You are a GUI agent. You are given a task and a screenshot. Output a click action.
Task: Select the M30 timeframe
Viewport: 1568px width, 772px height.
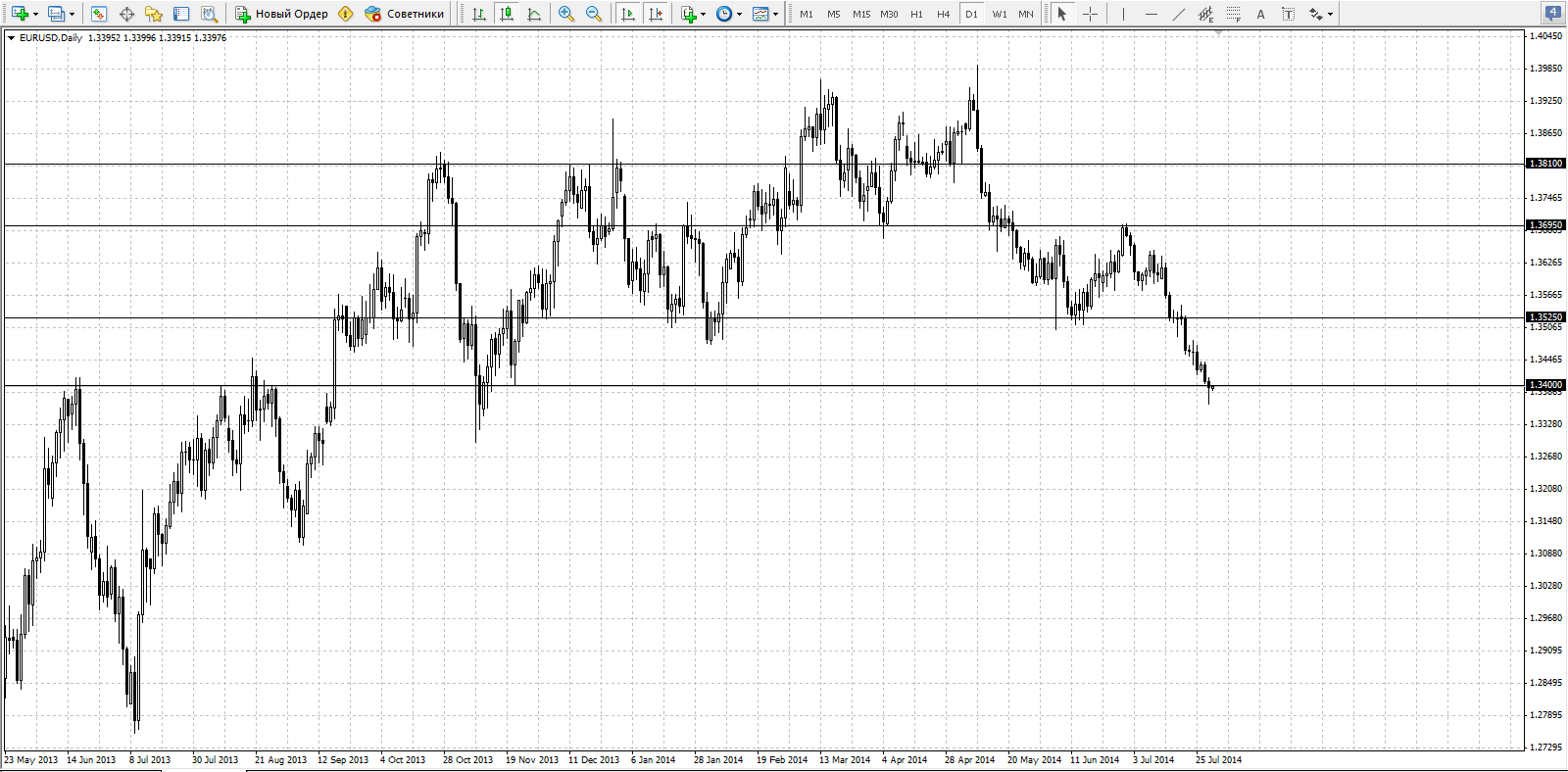click(x=889, y=14)
